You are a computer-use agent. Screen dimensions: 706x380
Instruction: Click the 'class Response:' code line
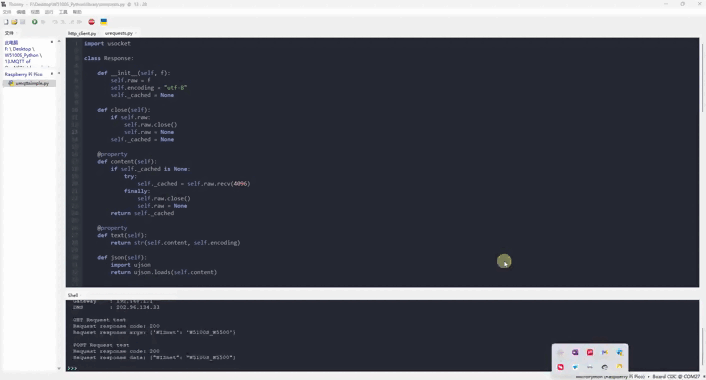(x=109, y=59)
